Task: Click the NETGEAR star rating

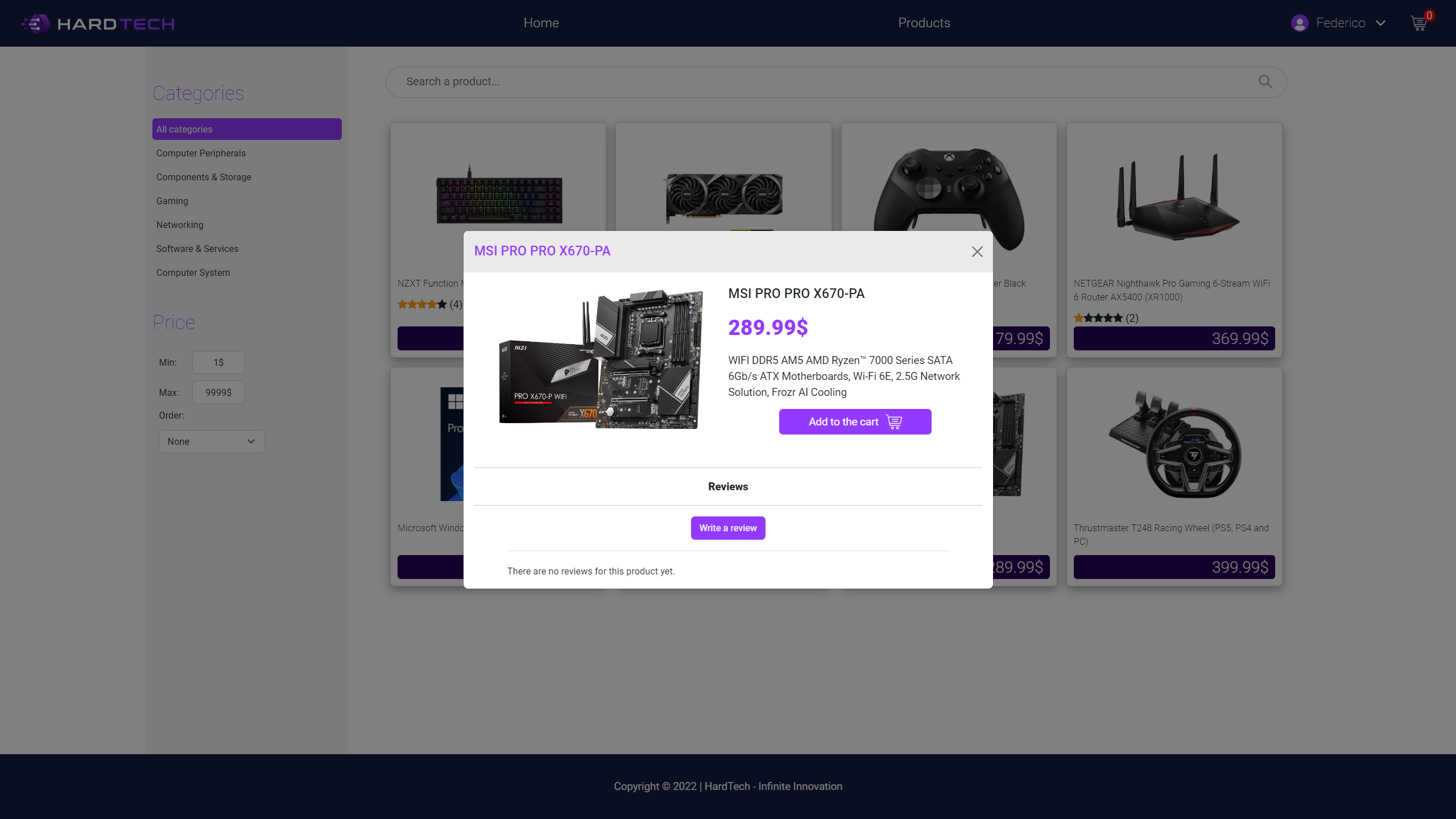Action: [1098, 318]
